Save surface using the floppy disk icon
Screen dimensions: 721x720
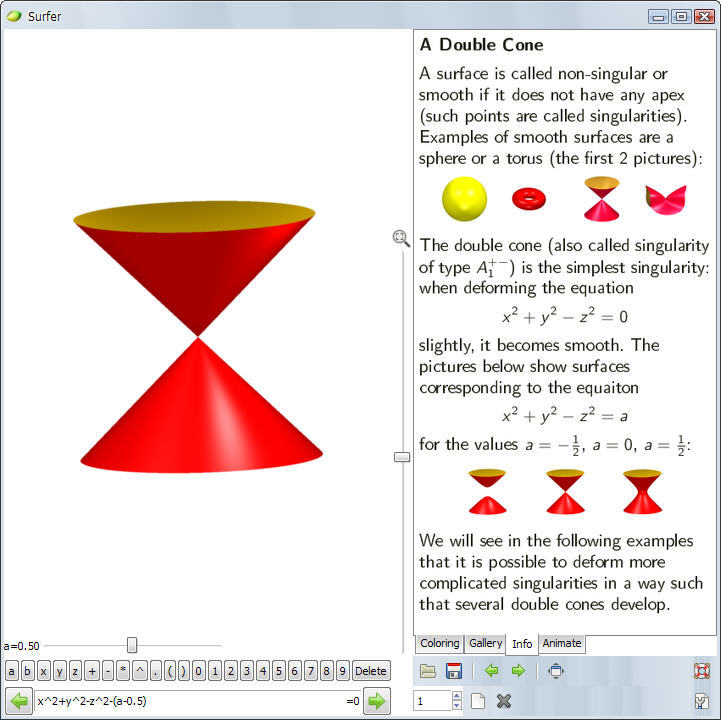pyautogui.click(x=454, y=671)
